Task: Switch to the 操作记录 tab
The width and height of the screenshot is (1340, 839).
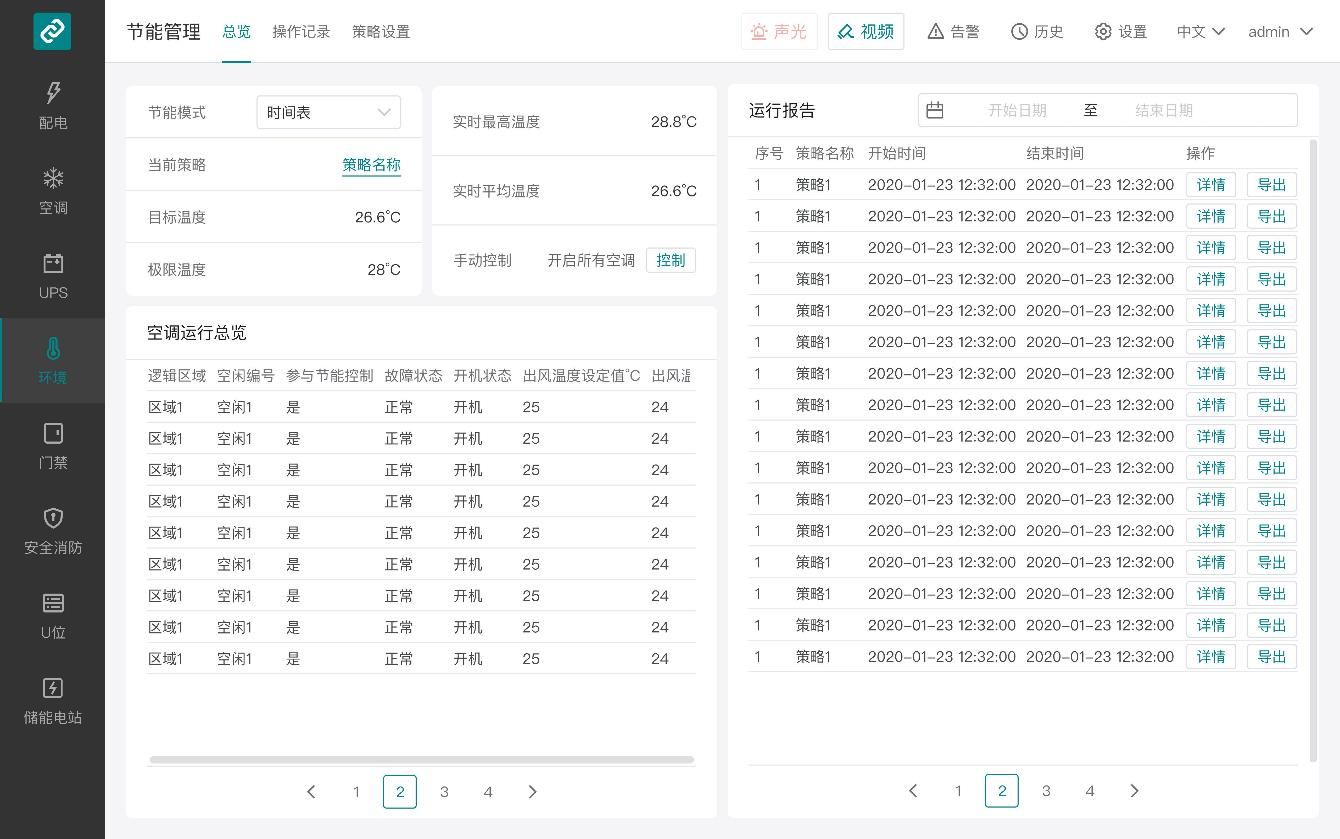Action: coord(301,32)
